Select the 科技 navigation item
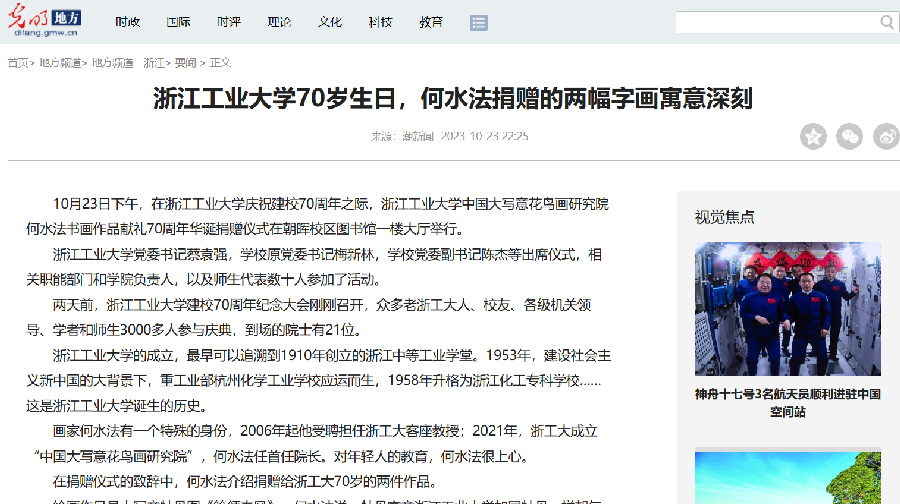 (x=380, y=22)
